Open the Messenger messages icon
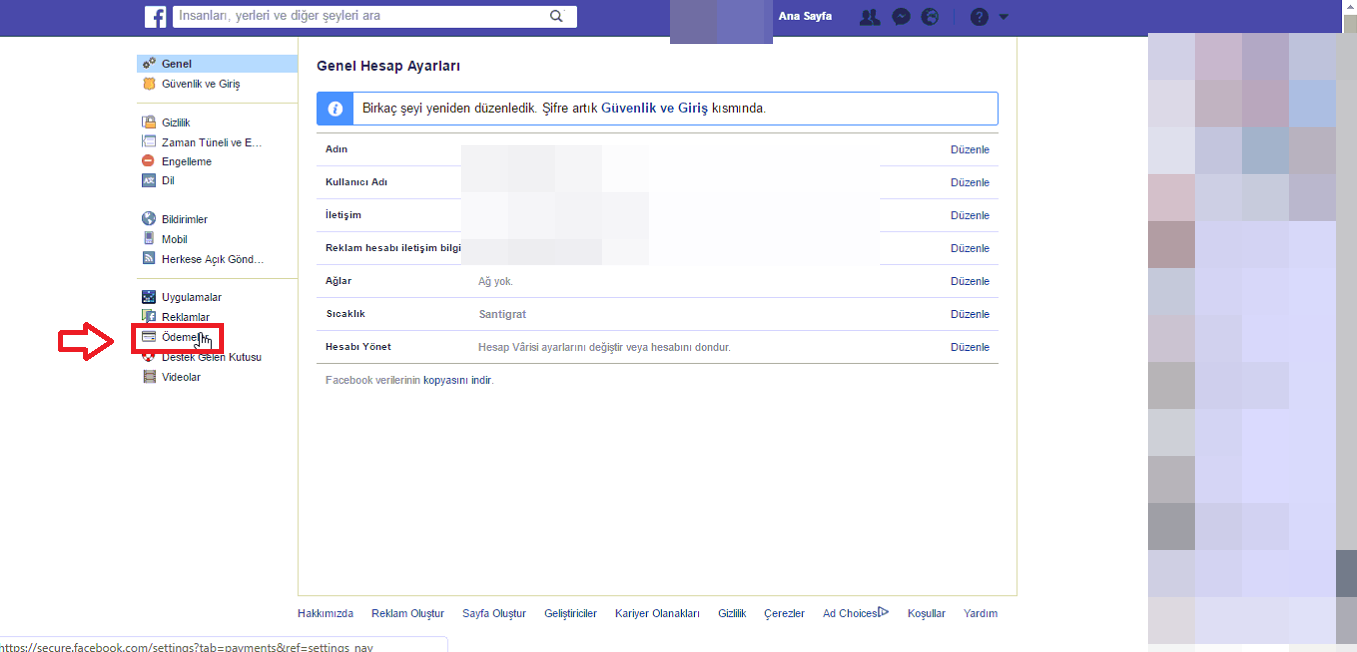Screen dimensions: 1357x652 pyautogui.click(x=901, y=17)
